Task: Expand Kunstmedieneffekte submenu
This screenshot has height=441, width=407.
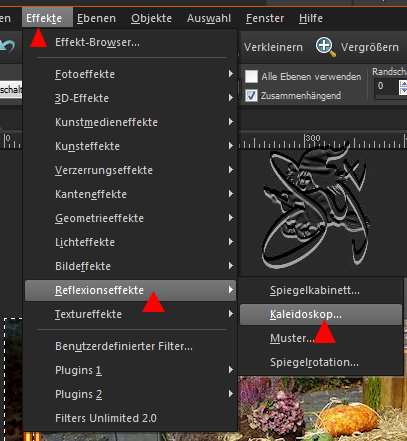Action: 130,122
